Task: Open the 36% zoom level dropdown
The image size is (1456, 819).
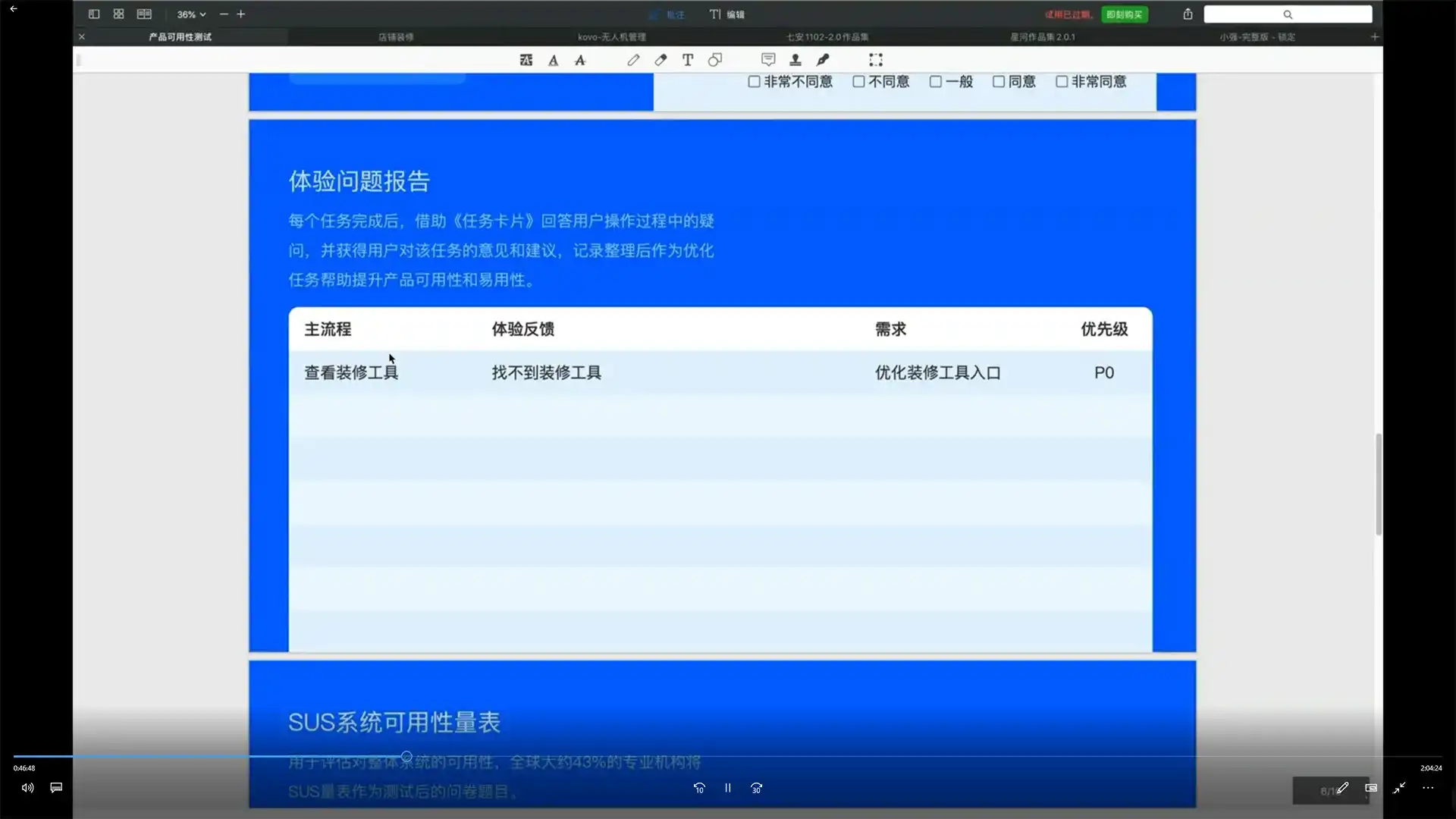Action: [190, 14]
